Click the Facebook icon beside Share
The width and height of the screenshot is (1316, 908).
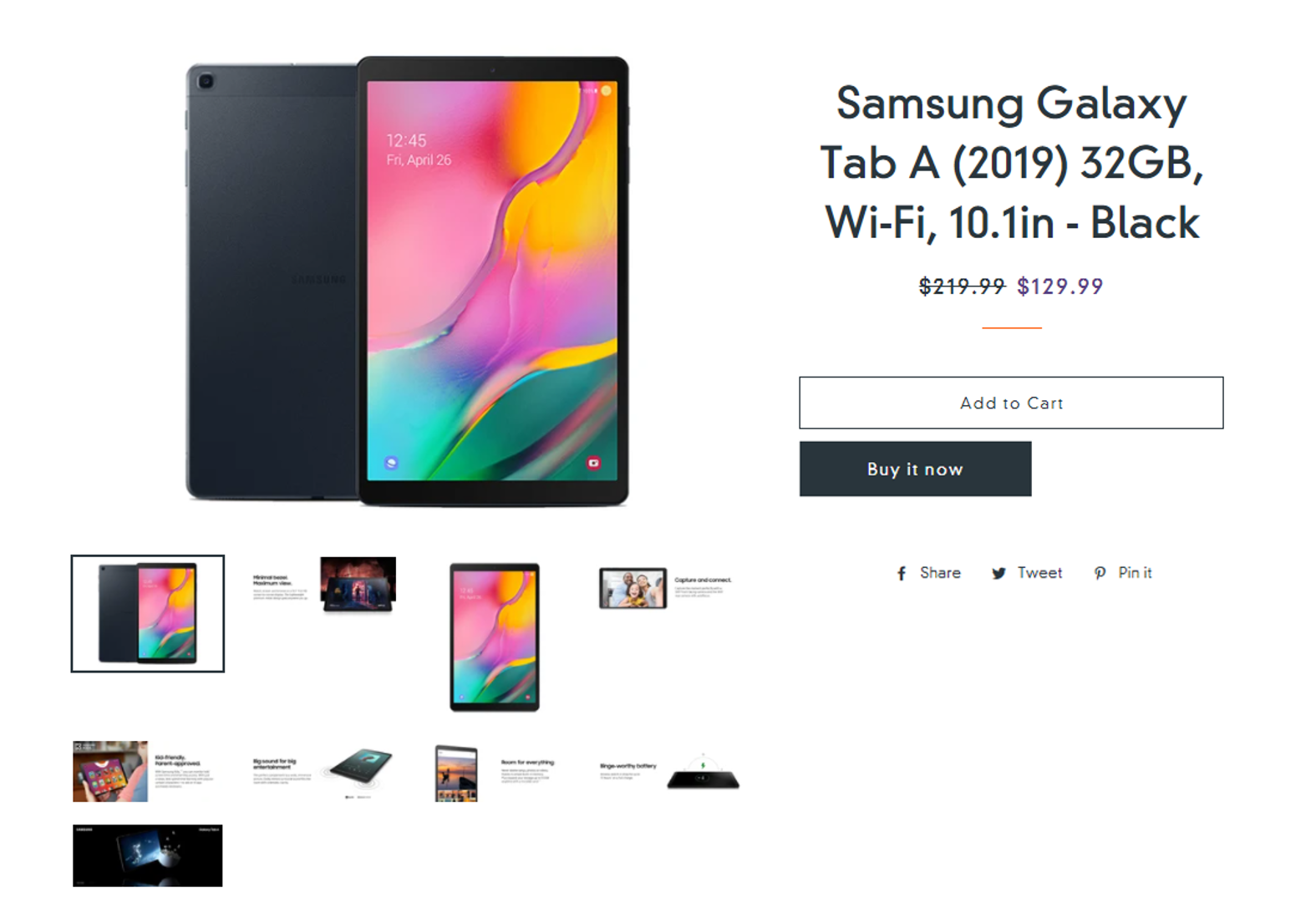pos(902,574)
